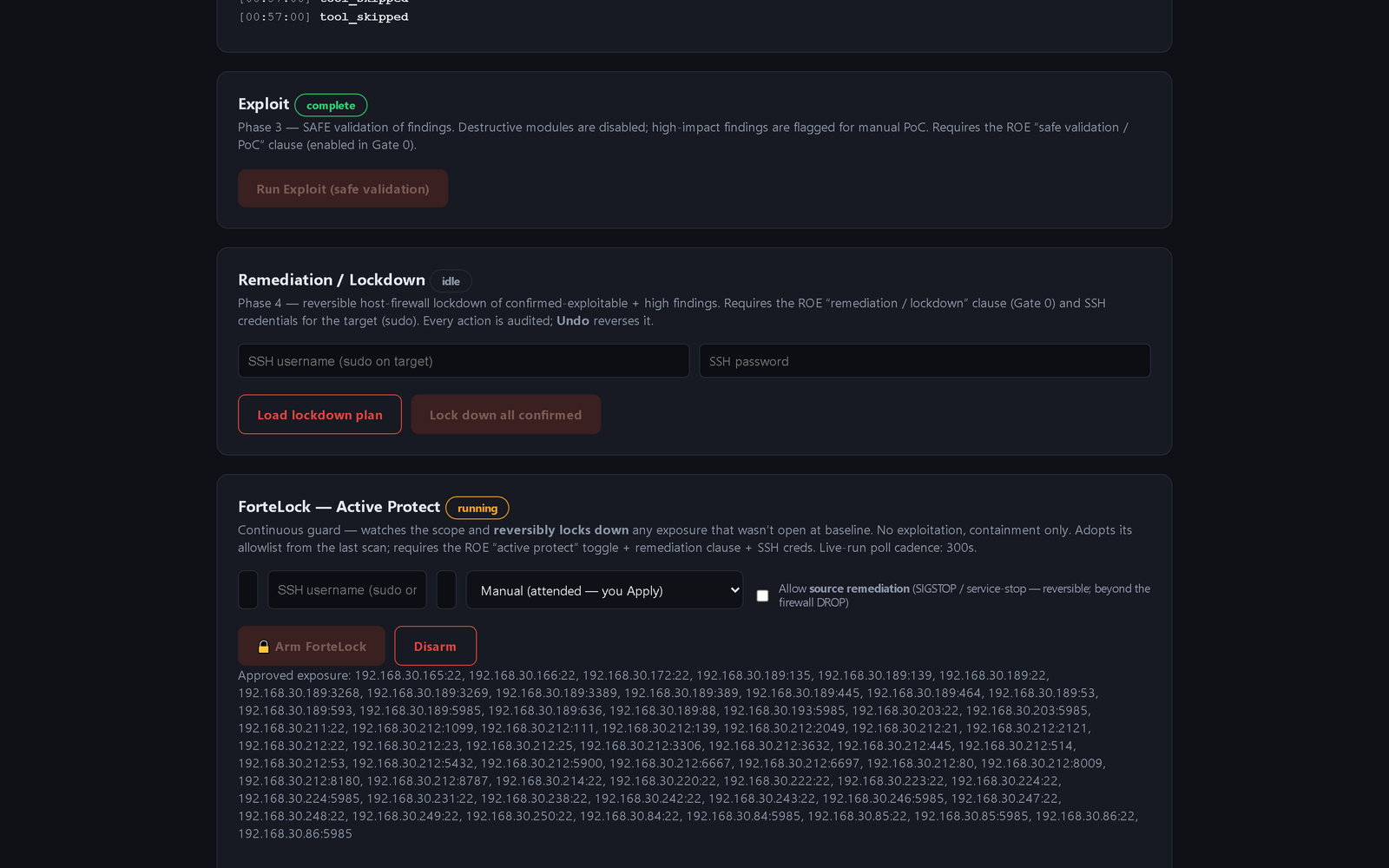This screenshot has height=868, width=1389.
Task: Click the Disarm button
Action: pos(435,646)
